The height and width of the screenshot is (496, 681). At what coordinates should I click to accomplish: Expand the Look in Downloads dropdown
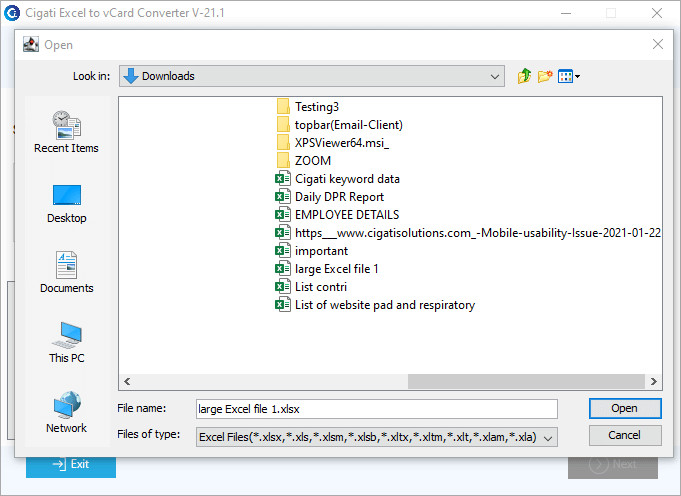[x=495, y=76]
